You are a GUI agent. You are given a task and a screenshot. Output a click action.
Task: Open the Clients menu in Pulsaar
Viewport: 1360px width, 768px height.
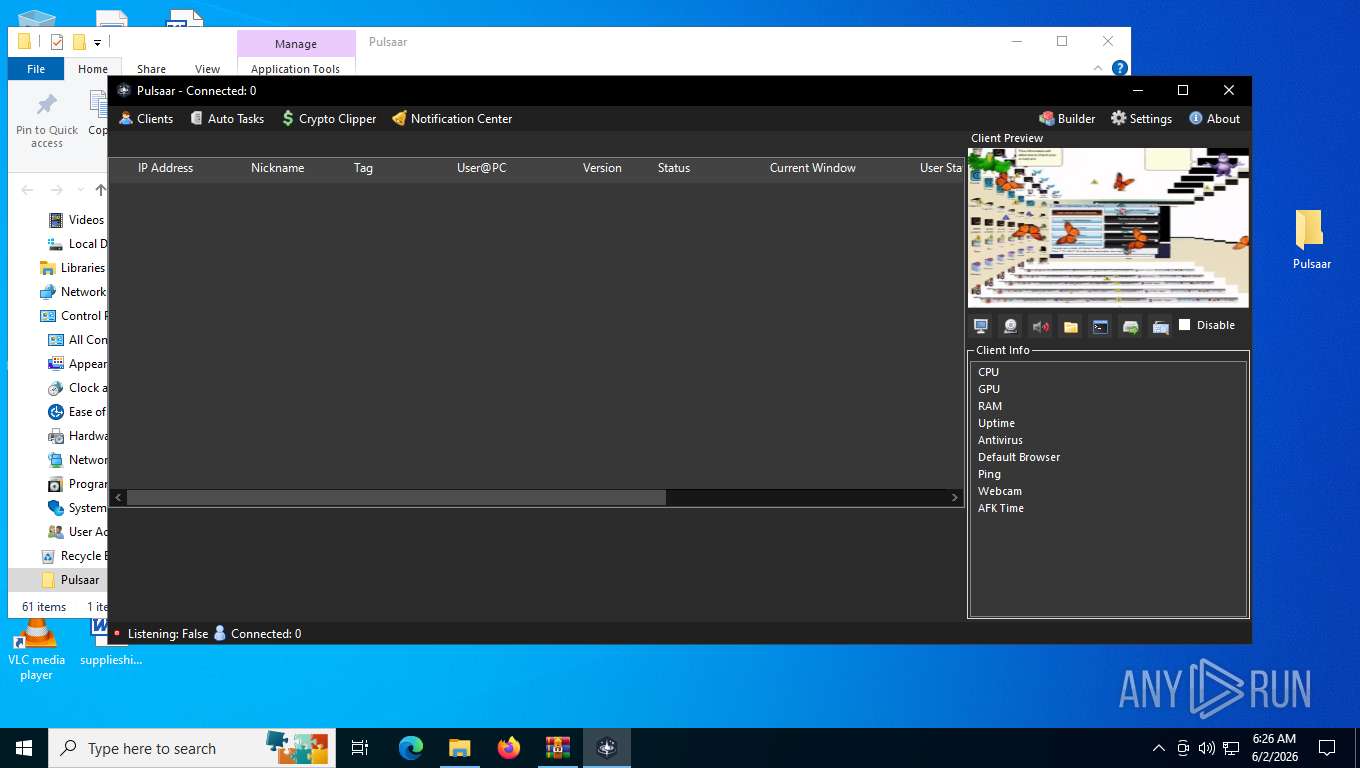[x=146, y=118]
